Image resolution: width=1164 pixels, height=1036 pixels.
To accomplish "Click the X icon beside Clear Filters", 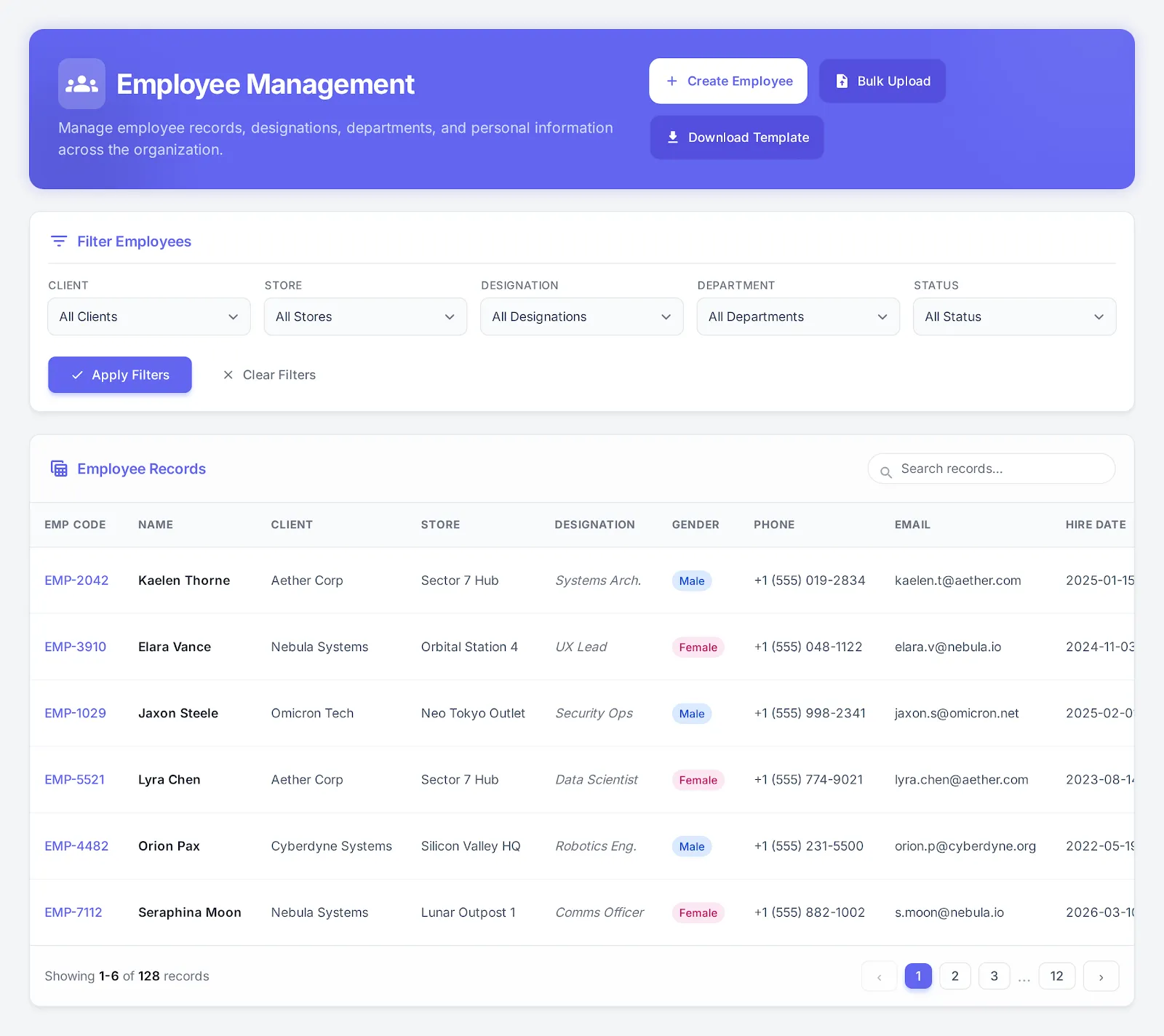I will (228, 375).
